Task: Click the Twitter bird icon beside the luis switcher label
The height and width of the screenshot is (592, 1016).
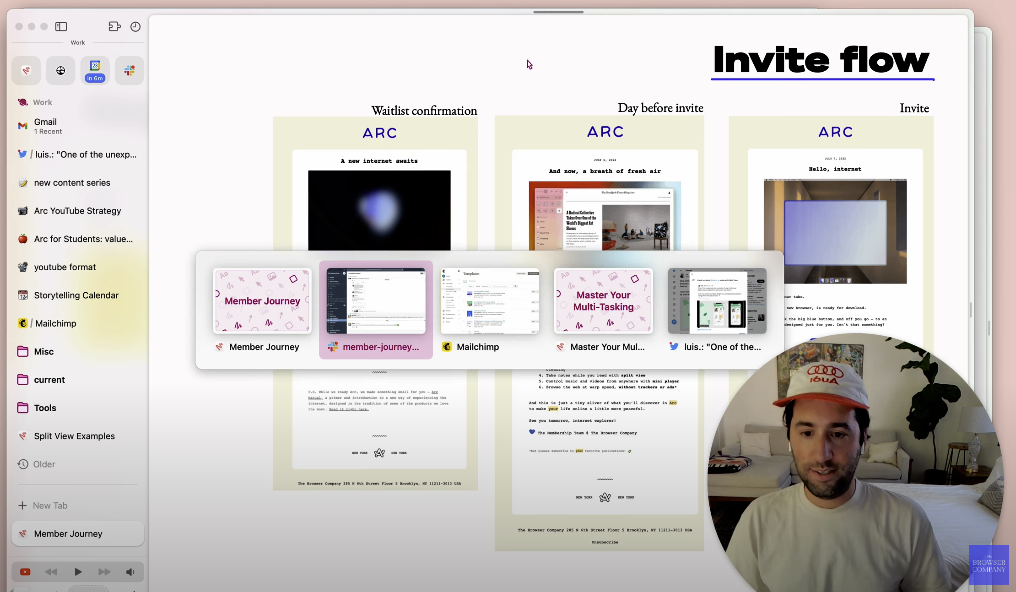Action: 674,347
